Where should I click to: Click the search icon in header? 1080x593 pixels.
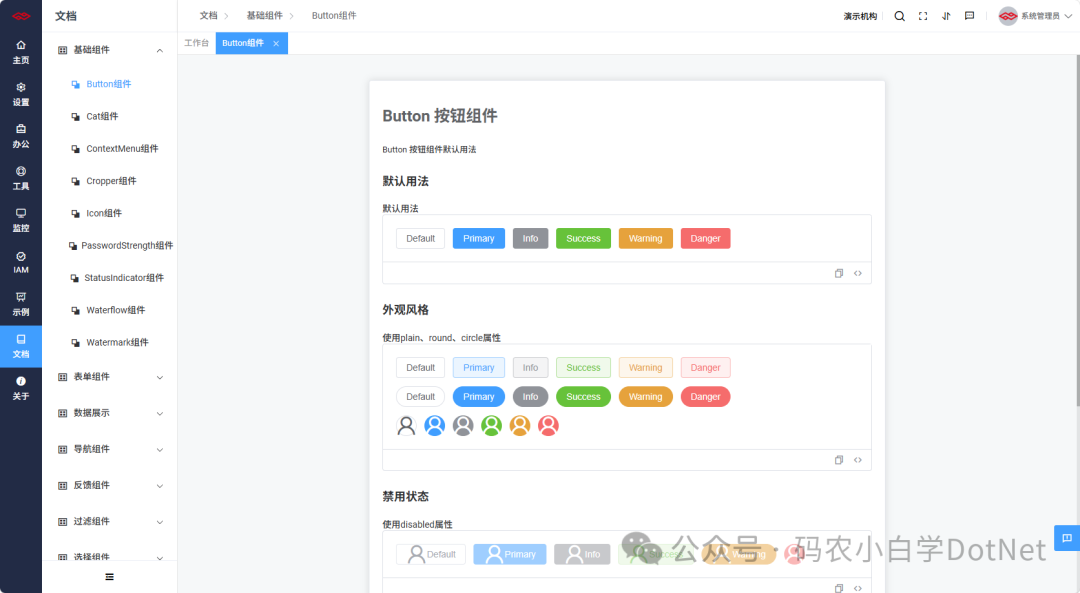pyautogui.click(x=900, y=16)
